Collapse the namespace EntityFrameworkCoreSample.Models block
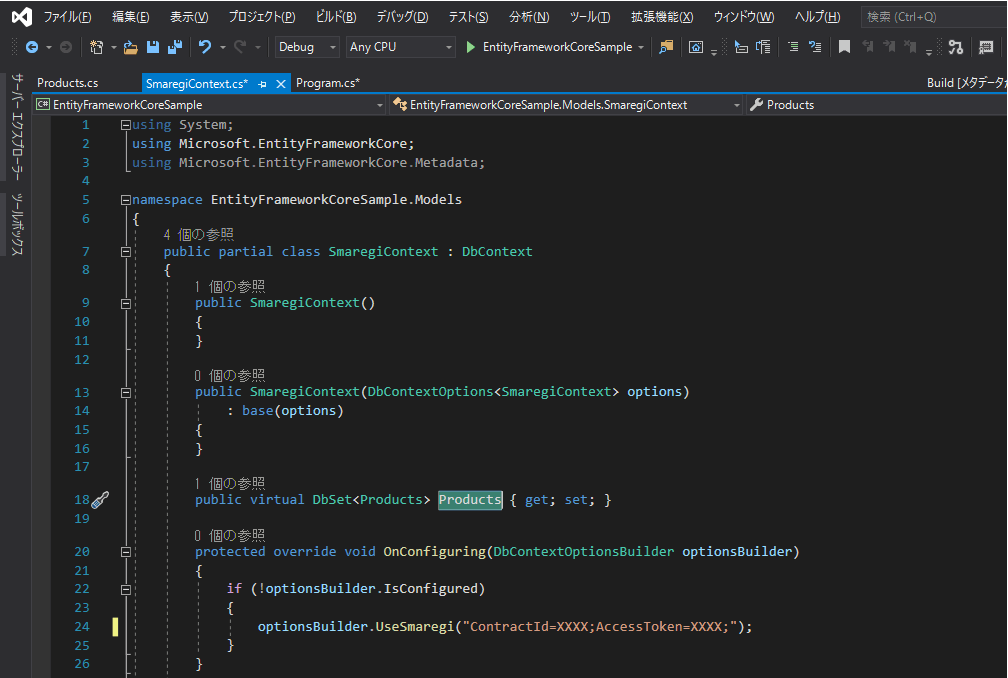This screenshot has width=1008, height=678. [x=125, y=200]
